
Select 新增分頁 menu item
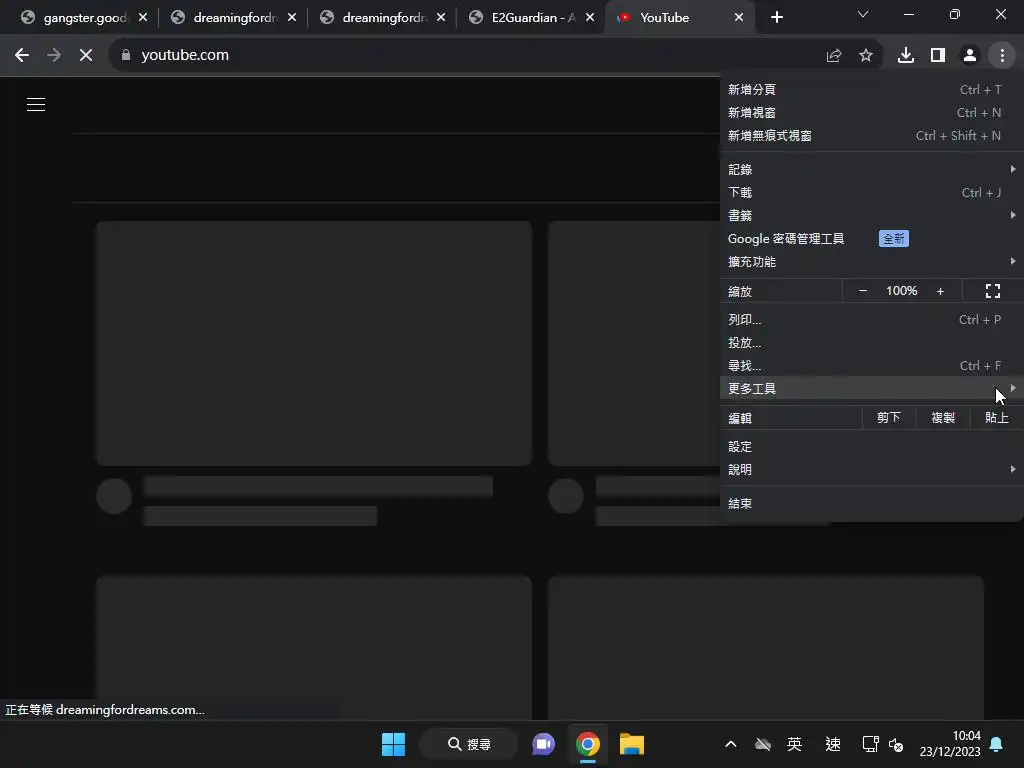pos(871,89)
